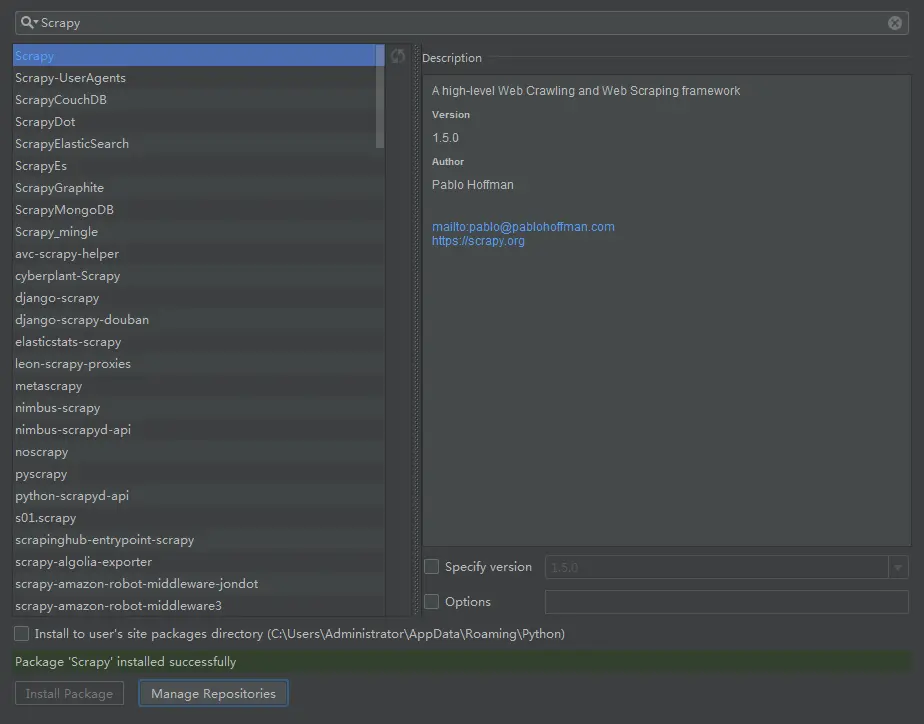Select nimbus-scrapyd-api package

(x=199, y=429)
